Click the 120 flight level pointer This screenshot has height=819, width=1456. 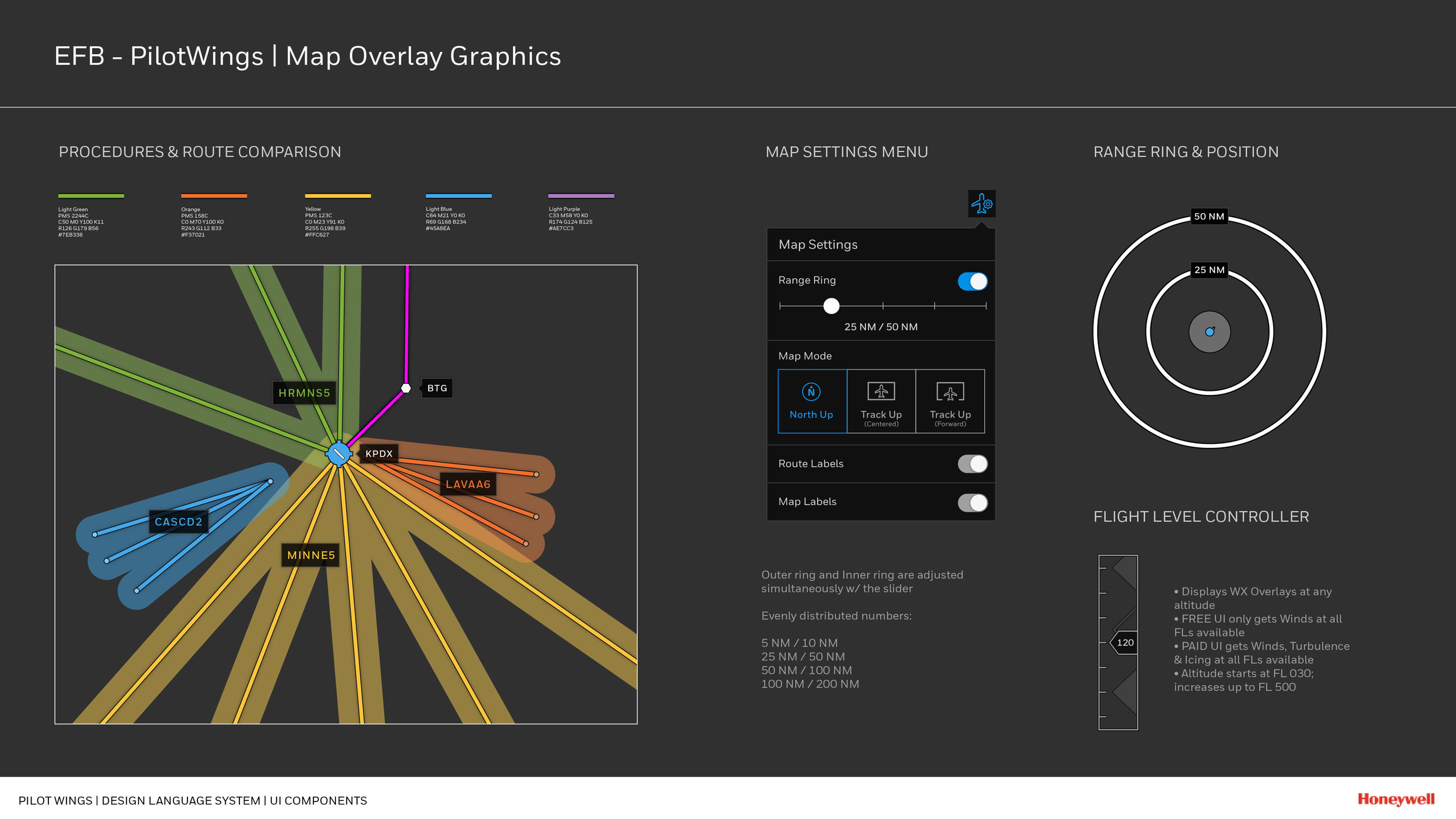tap(1124, 643)
